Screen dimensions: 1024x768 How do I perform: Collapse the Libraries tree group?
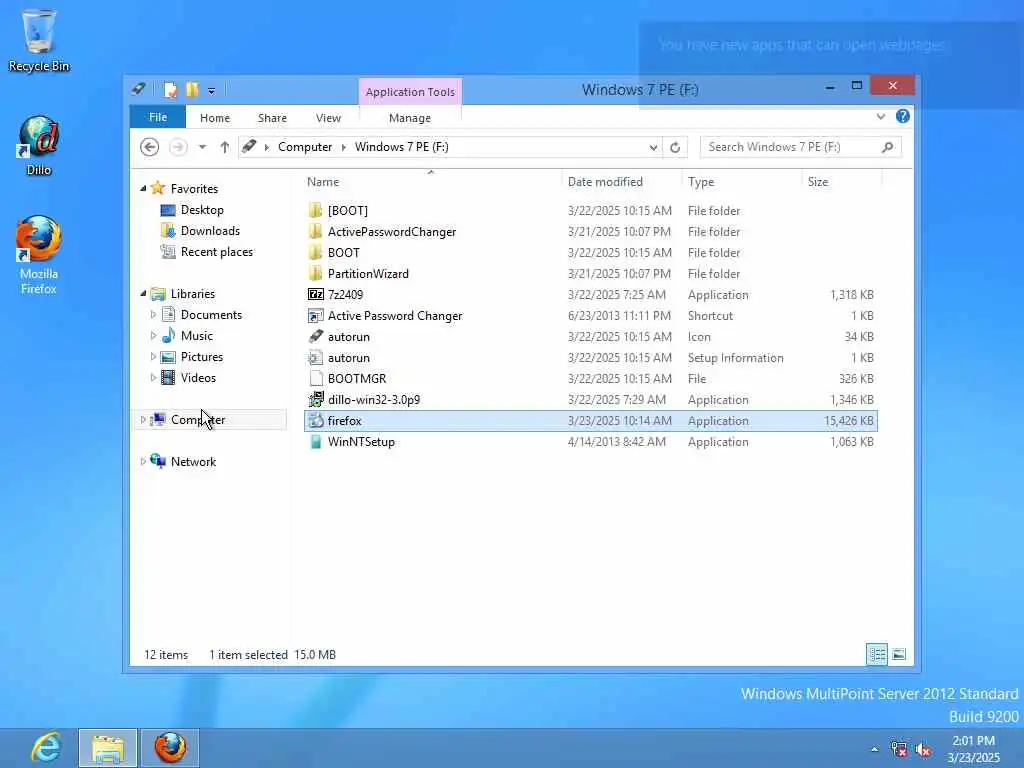[x=143, y=294]
